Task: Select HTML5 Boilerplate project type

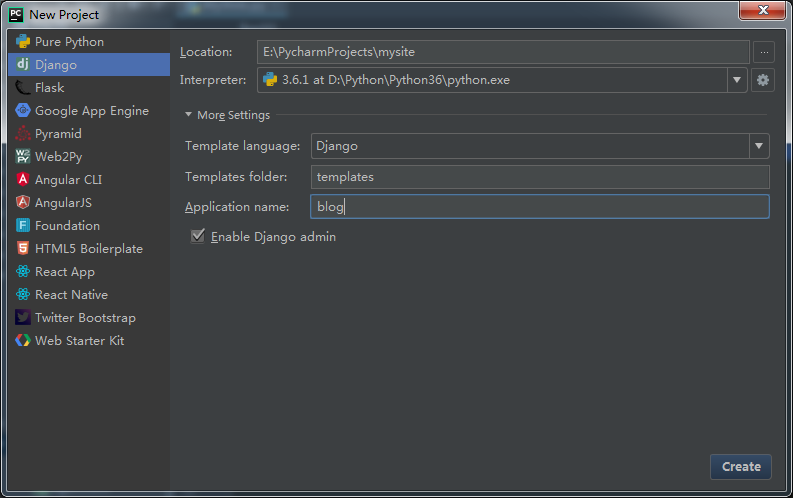Action: pos(89,248)
